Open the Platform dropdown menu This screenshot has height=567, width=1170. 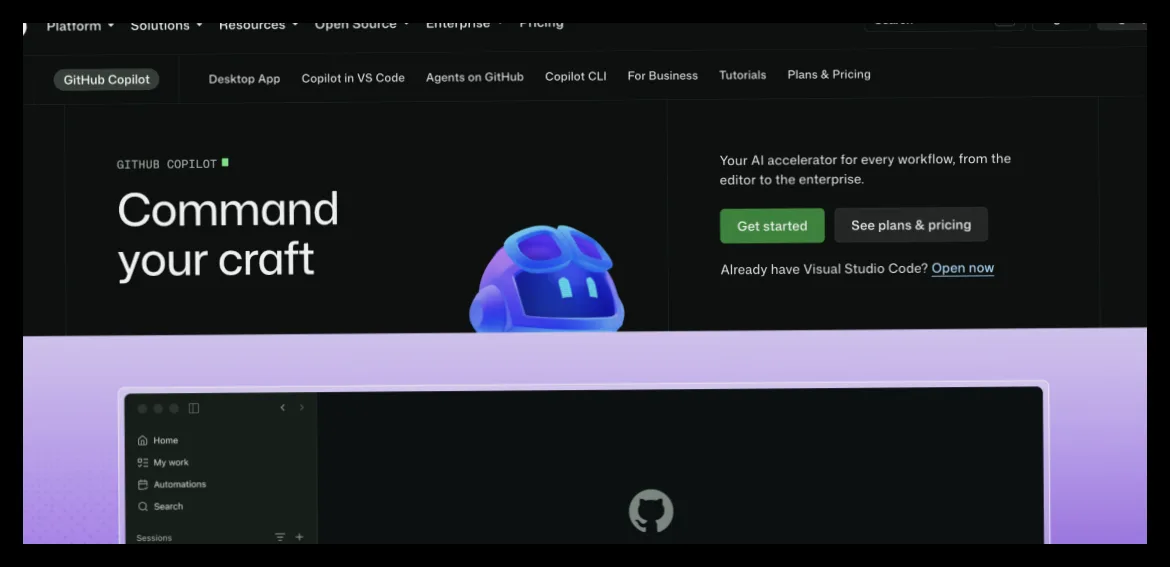(80, 26)
